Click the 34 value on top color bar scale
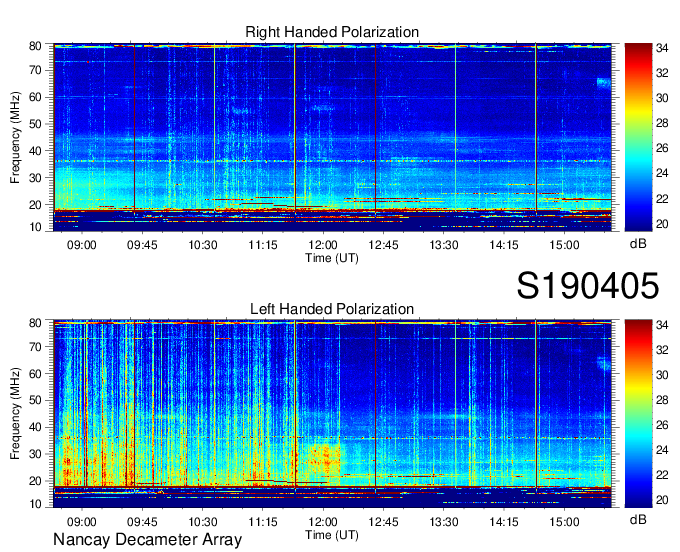 click(x=662, y=48)
